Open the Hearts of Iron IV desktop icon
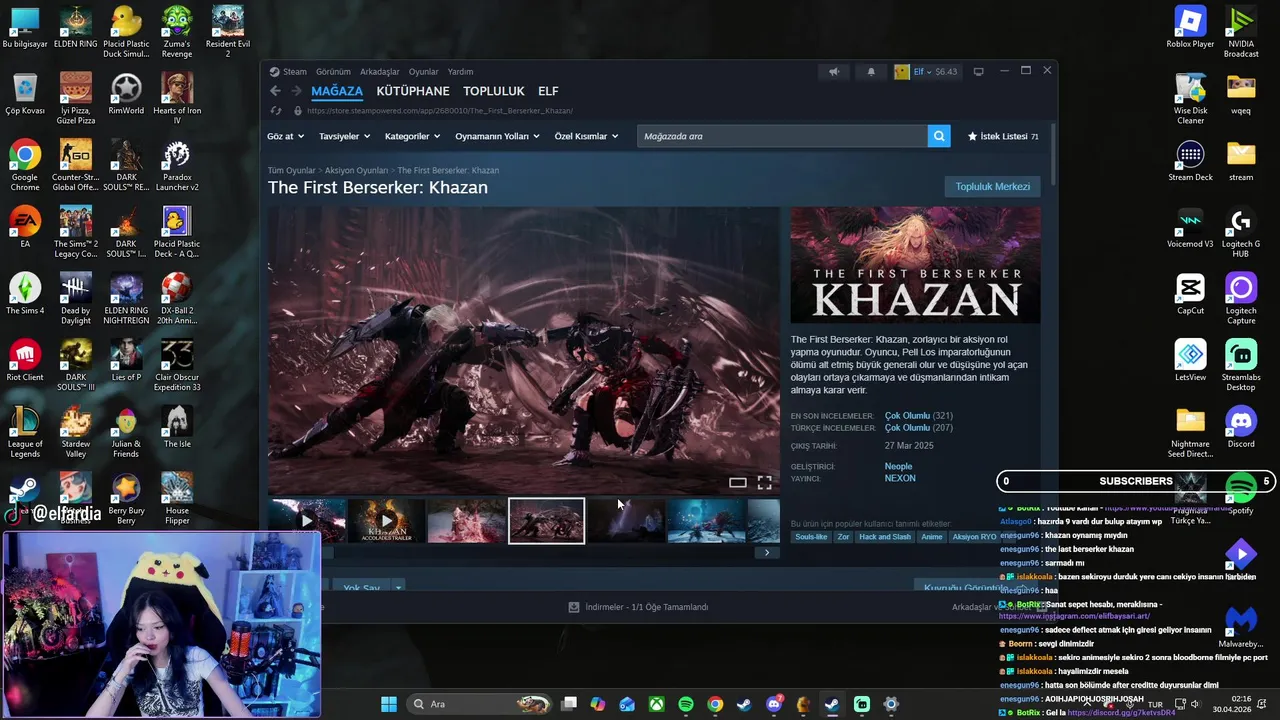Screen dimensions: 1280x720 (x=177, y=99)
